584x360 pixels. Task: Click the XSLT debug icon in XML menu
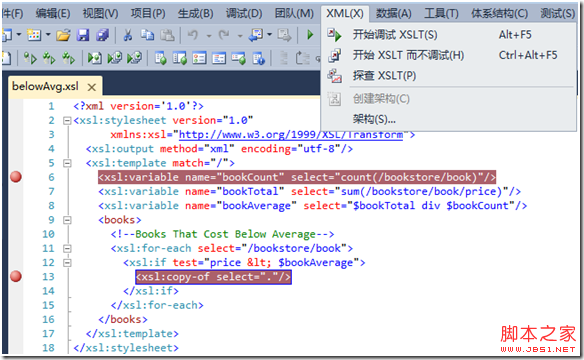(x=334, y=35)
